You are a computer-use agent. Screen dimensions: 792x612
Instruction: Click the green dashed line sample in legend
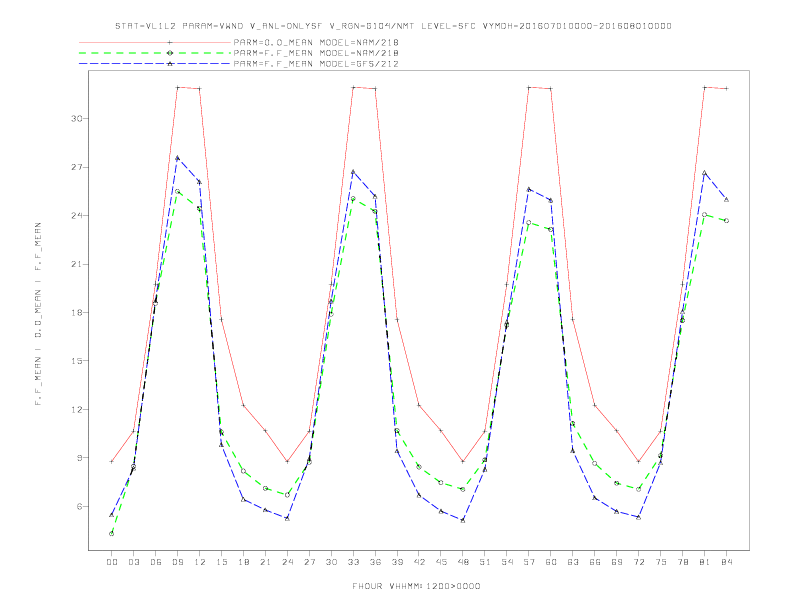[x=155, y=53]
